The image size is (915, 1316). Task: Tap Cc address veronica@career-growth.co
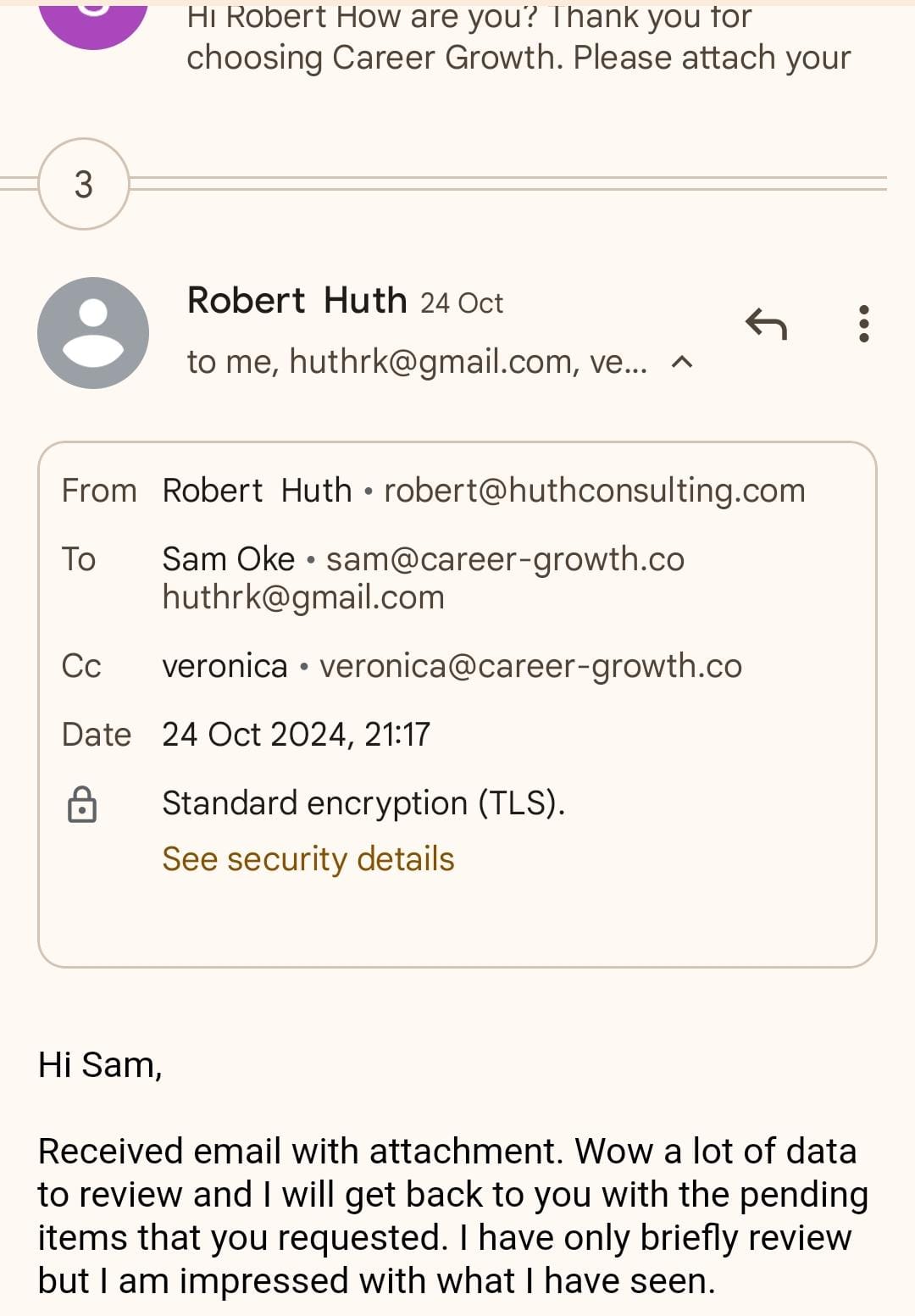click(530, 666)
